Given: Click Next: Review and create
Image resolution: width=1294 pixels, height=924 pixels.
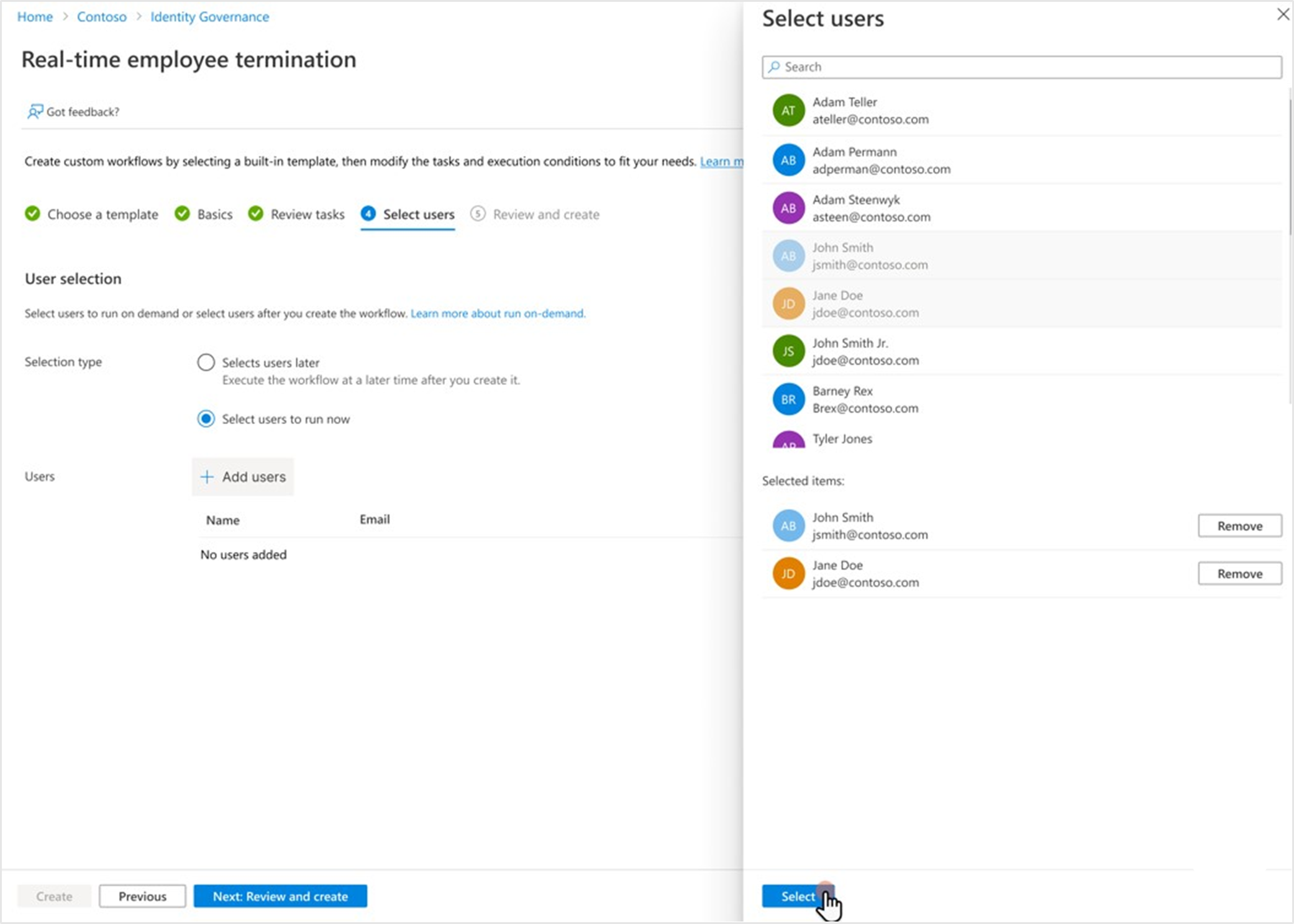Looking at the screenshot, I should coord(280,896).
